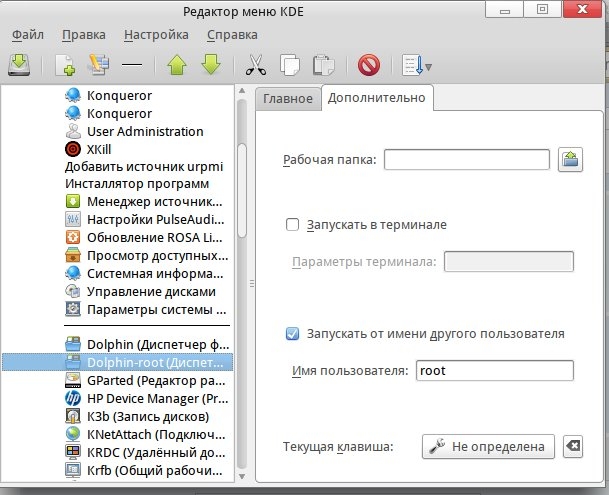
Task: Select Krfb (Общий рабочи... entry
Action: coord(144,470)
